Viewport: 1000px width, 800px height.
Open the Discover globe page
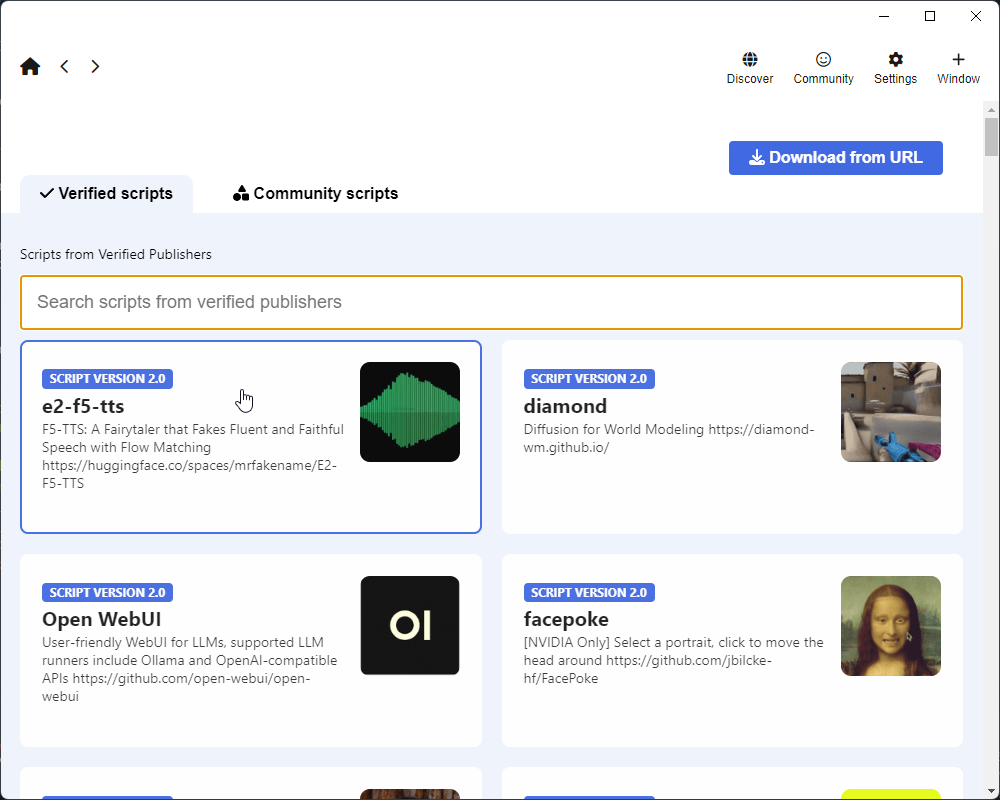[x=749, y=68]
